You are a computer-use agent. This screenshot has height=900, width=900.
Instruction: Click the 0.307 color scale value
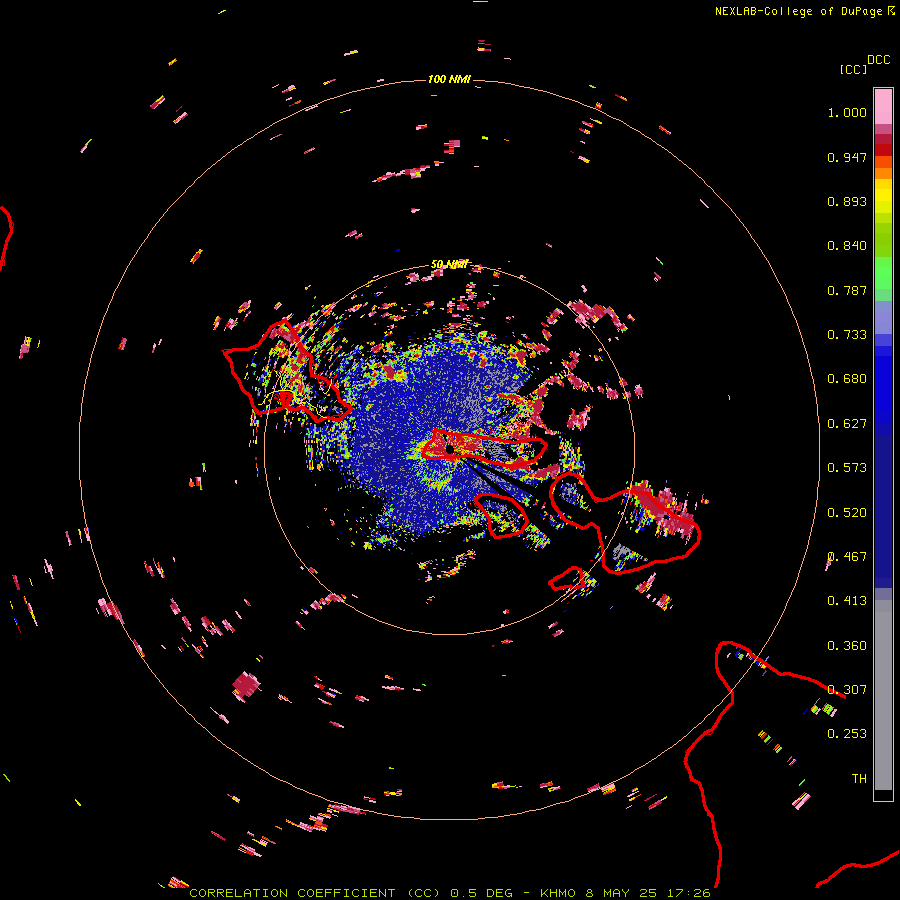point(847,690)
